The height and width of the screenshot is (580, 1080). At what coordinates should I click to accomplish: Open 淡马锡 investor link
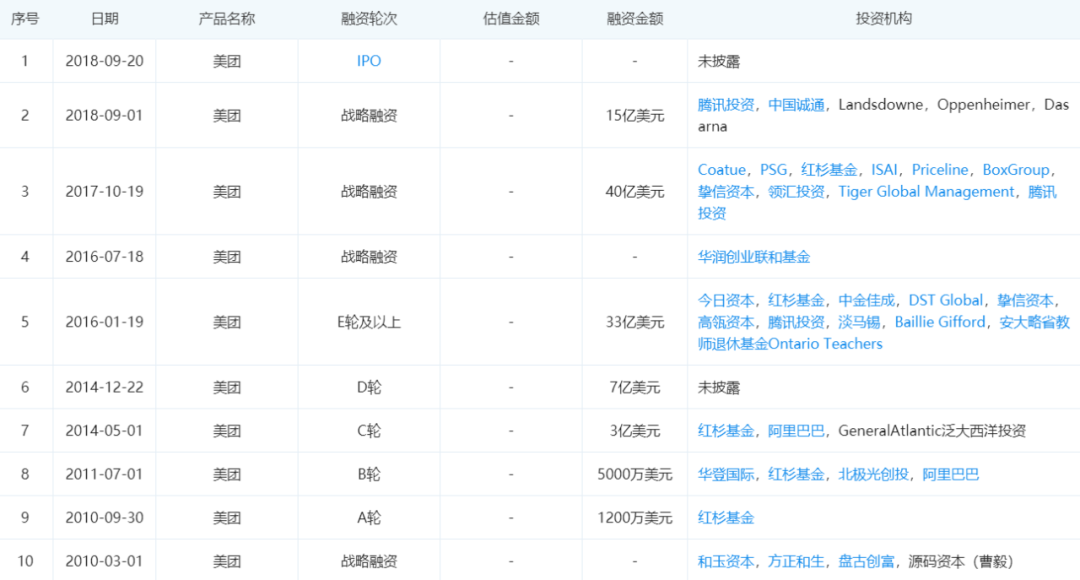point(859,322)
